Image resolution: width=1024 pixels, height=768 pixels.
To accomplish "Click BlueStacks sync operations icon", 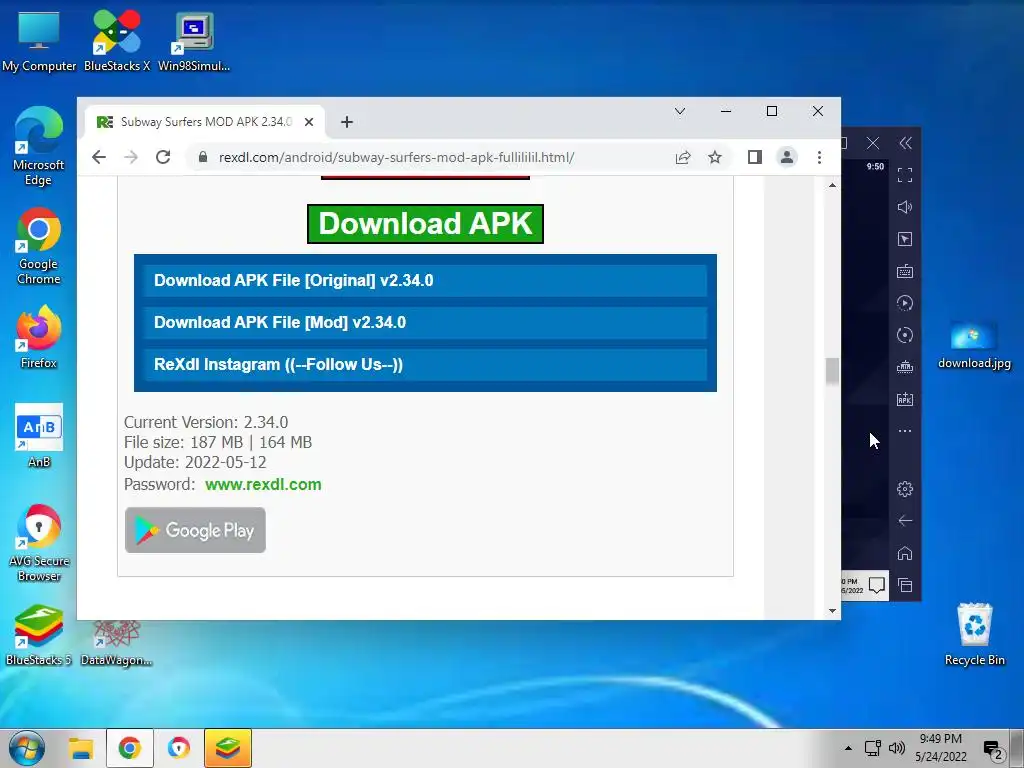I will coord(905,335).
